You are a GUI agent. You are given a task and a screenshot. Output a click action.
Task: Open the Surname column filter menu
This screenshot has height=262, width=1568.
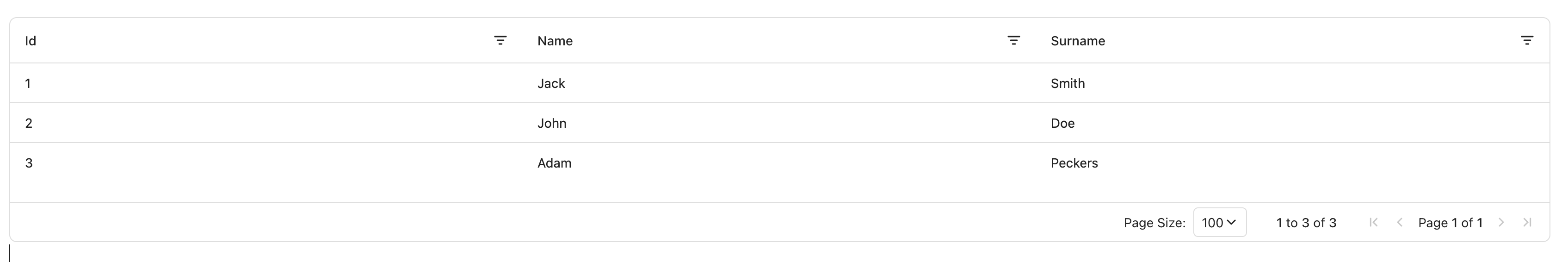1527,41
